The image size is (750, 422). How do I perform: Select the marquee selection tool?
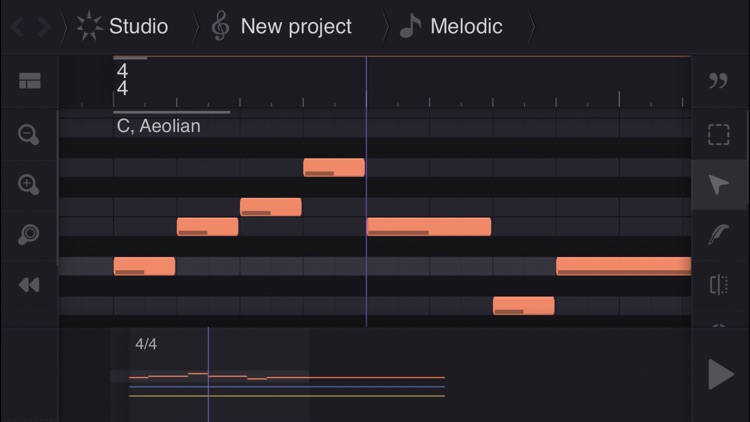[x=718, y=134]
